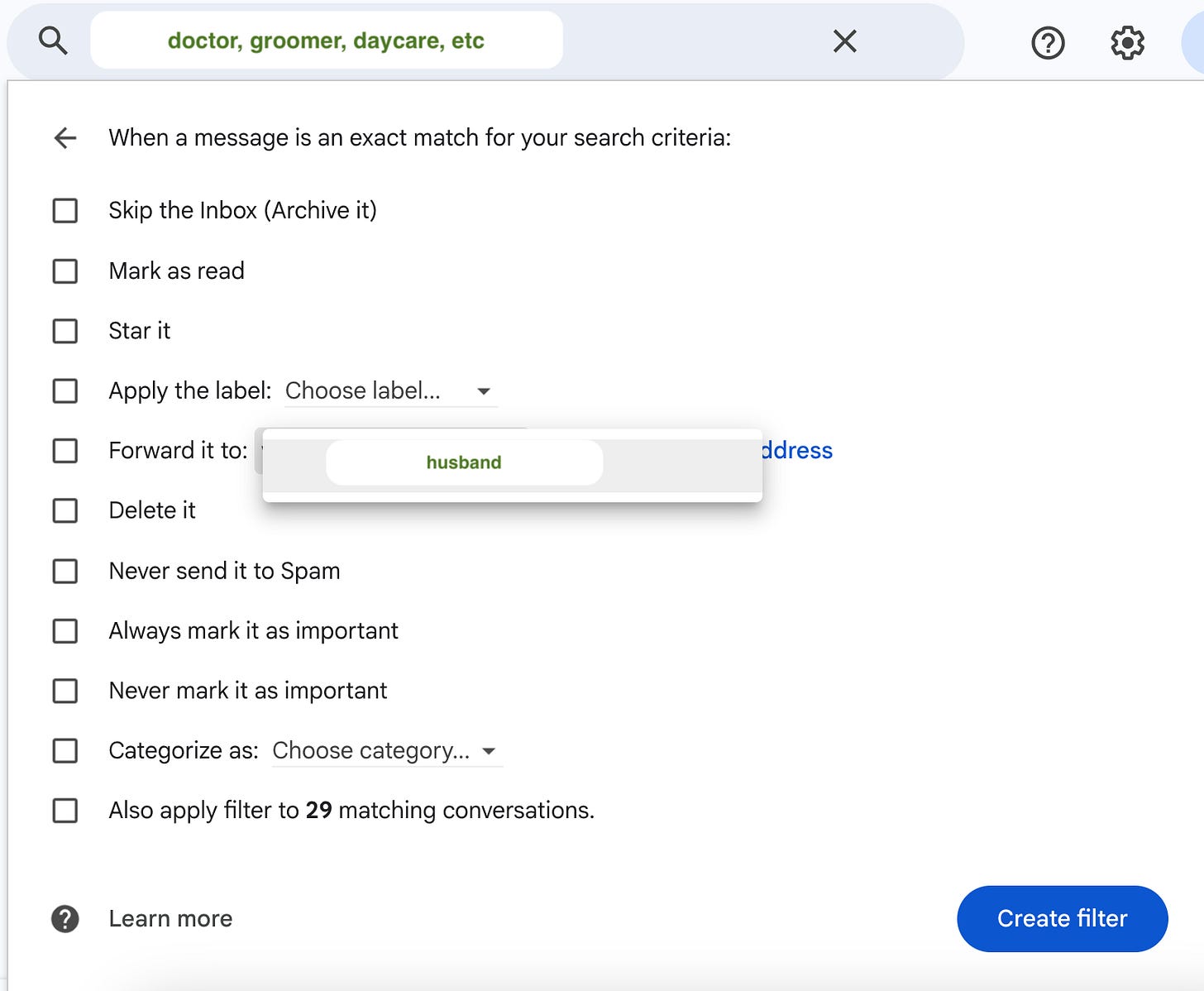Check Also apply filter to matching conversations
The image size is (1204, 991).
[x=65, y=811]
